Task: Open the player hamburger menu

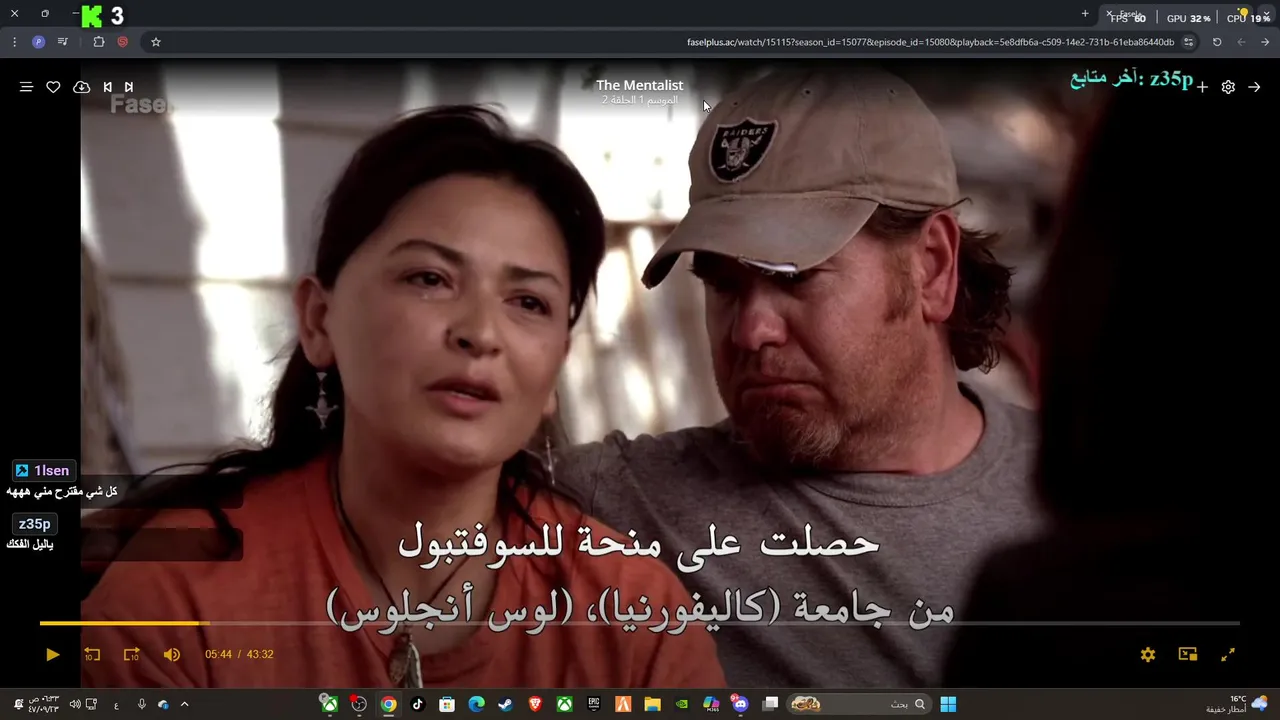Action: click(27, 87)
